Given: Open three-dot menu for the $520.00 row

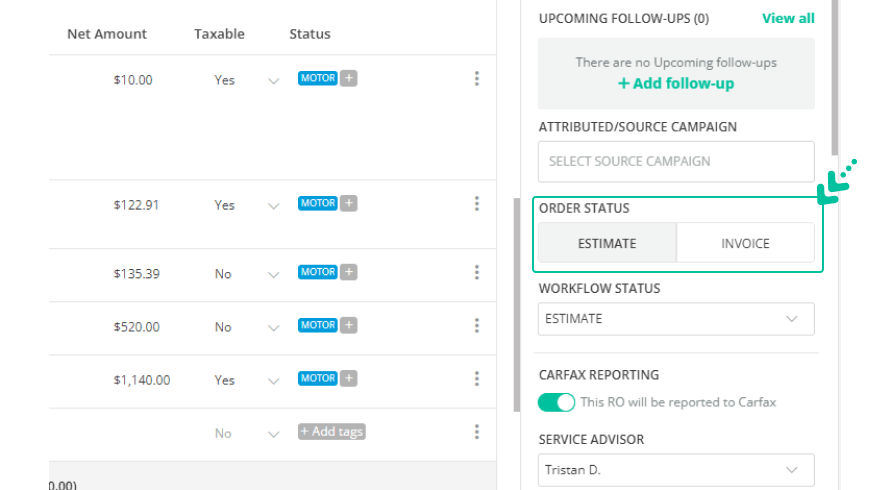Looking at the screenshot, I should coord(477,326).
